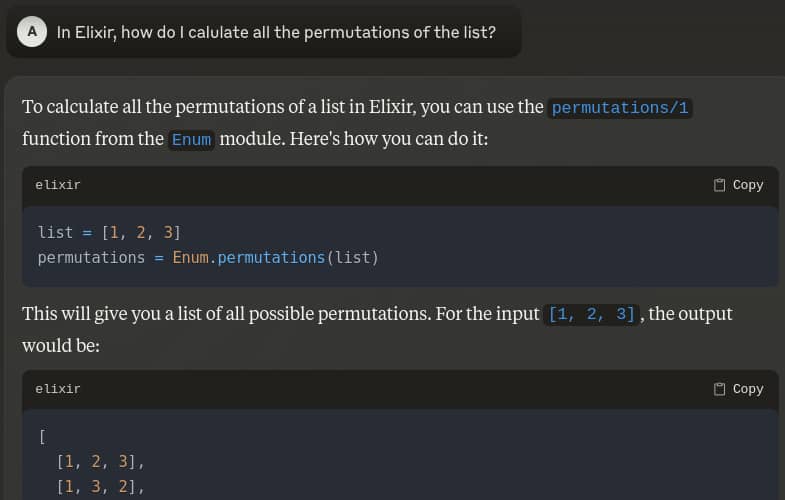Click the inline [1, 2, 3] code snippet
Viewport: 785px width, 500px height.
[x=592, y=315]
